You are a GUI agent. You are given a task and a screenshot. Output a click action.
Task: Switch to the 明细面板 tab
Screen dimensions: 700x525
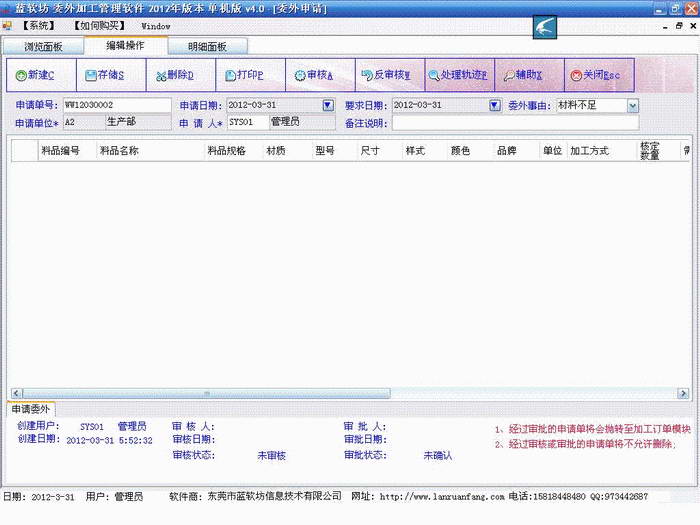[208, 46]
